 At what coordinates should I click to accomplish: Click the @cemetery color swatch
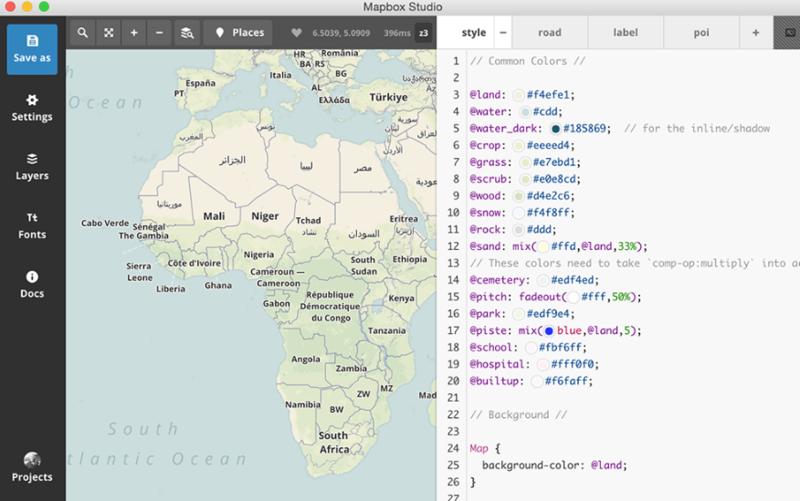(543, 280)
